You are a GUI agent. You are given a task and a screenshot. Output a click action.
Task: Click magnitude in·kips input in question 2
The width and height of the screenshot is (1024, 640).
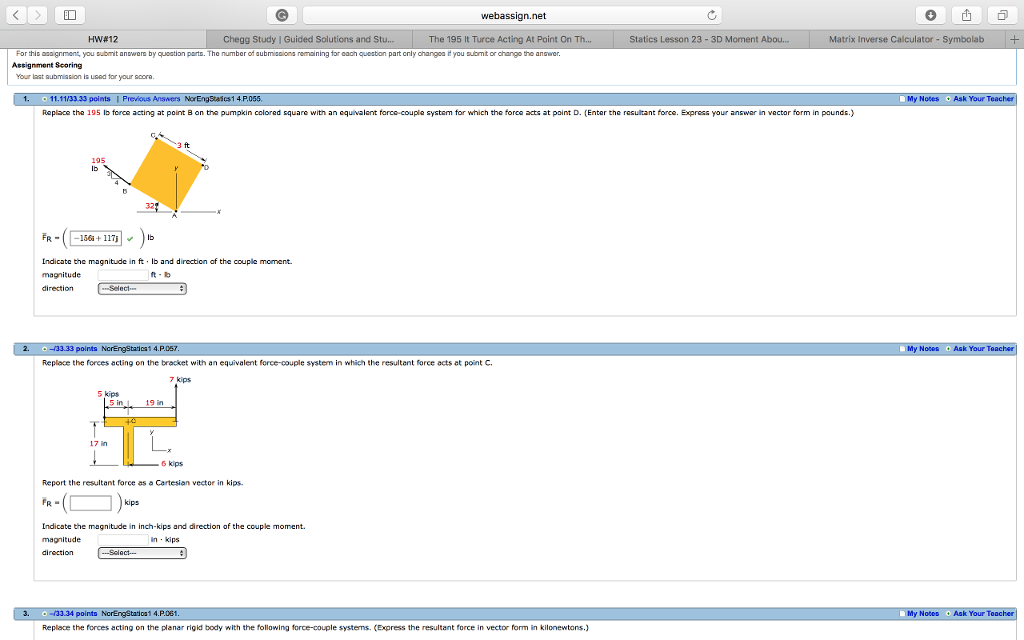tap(123, 540)
